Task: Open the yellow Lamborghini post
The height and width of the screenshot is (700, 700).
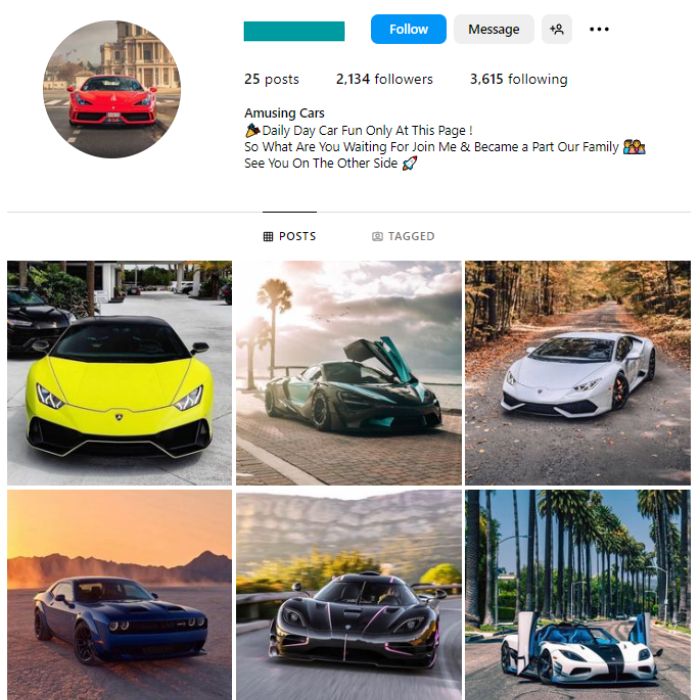Action: tap(120, 373)
